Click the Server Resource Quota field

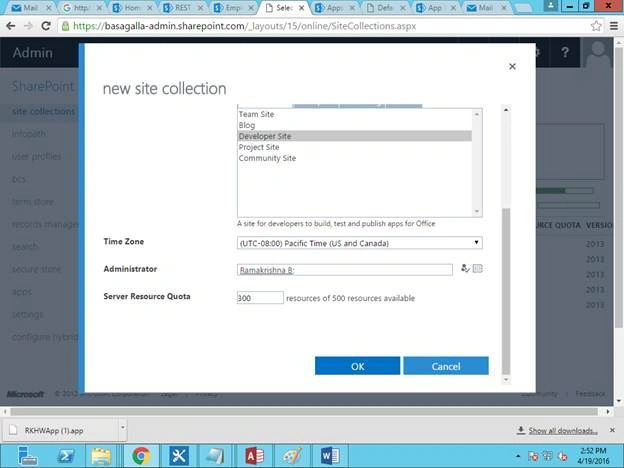pyautogui.click(x=260, y=298)
